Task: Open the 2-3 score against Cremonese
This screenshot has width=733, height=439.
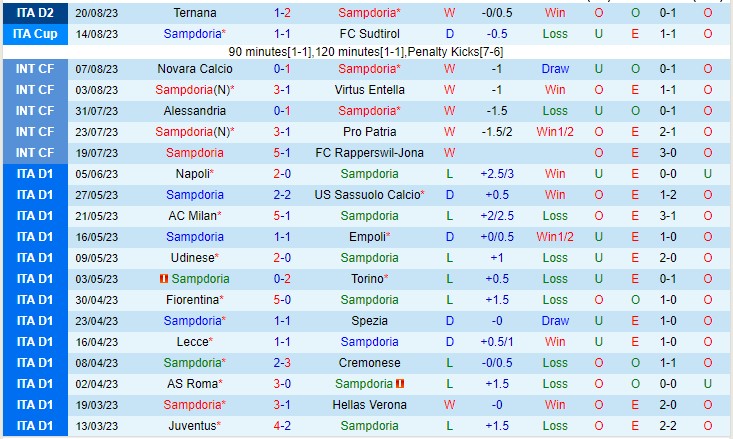Action: [282, 363]
